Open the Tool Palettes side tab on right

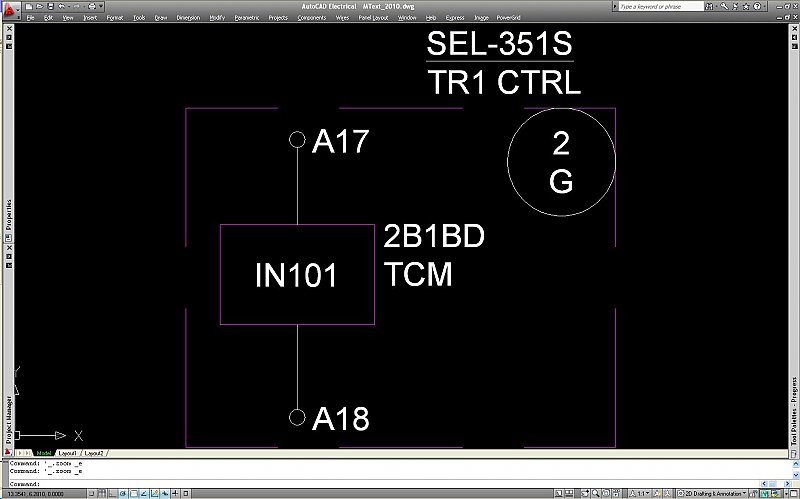(794, 411)
